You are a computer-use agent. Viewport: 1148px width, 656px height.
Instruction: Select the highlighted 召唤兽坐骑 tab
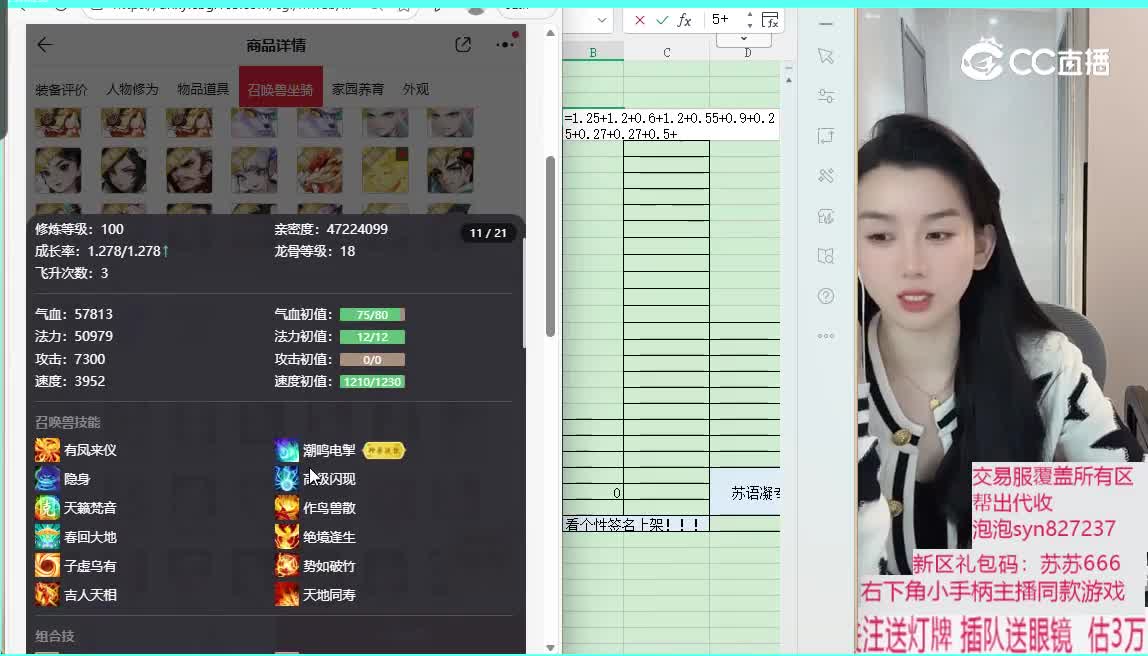point(280,89)
